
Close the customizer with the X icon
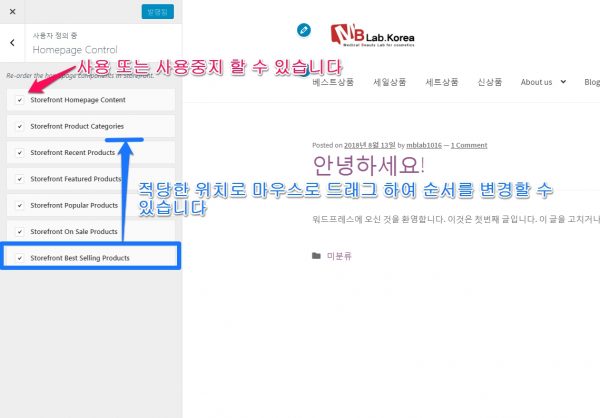[12, 11]
